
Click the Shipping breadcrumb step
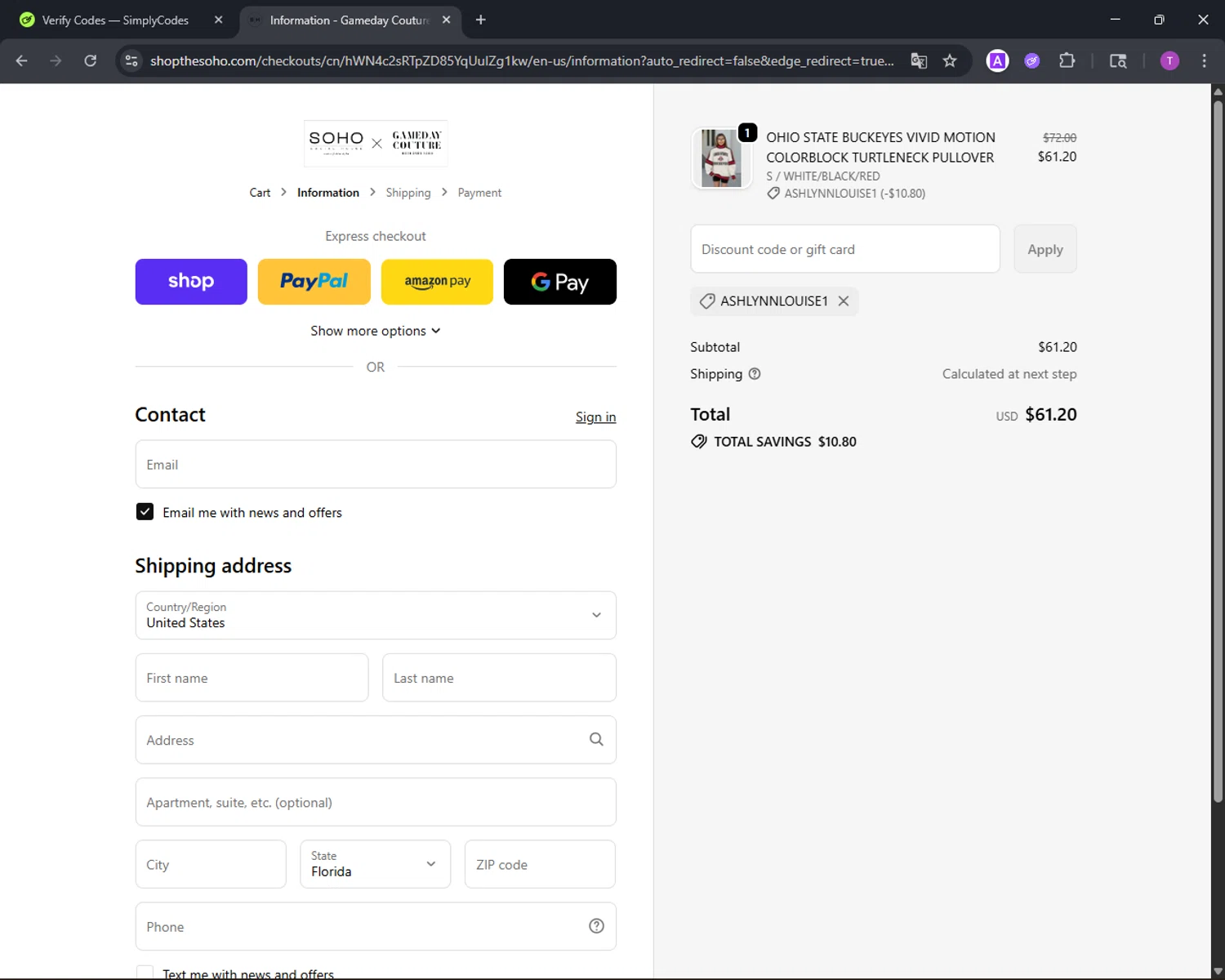coord(408,193)
